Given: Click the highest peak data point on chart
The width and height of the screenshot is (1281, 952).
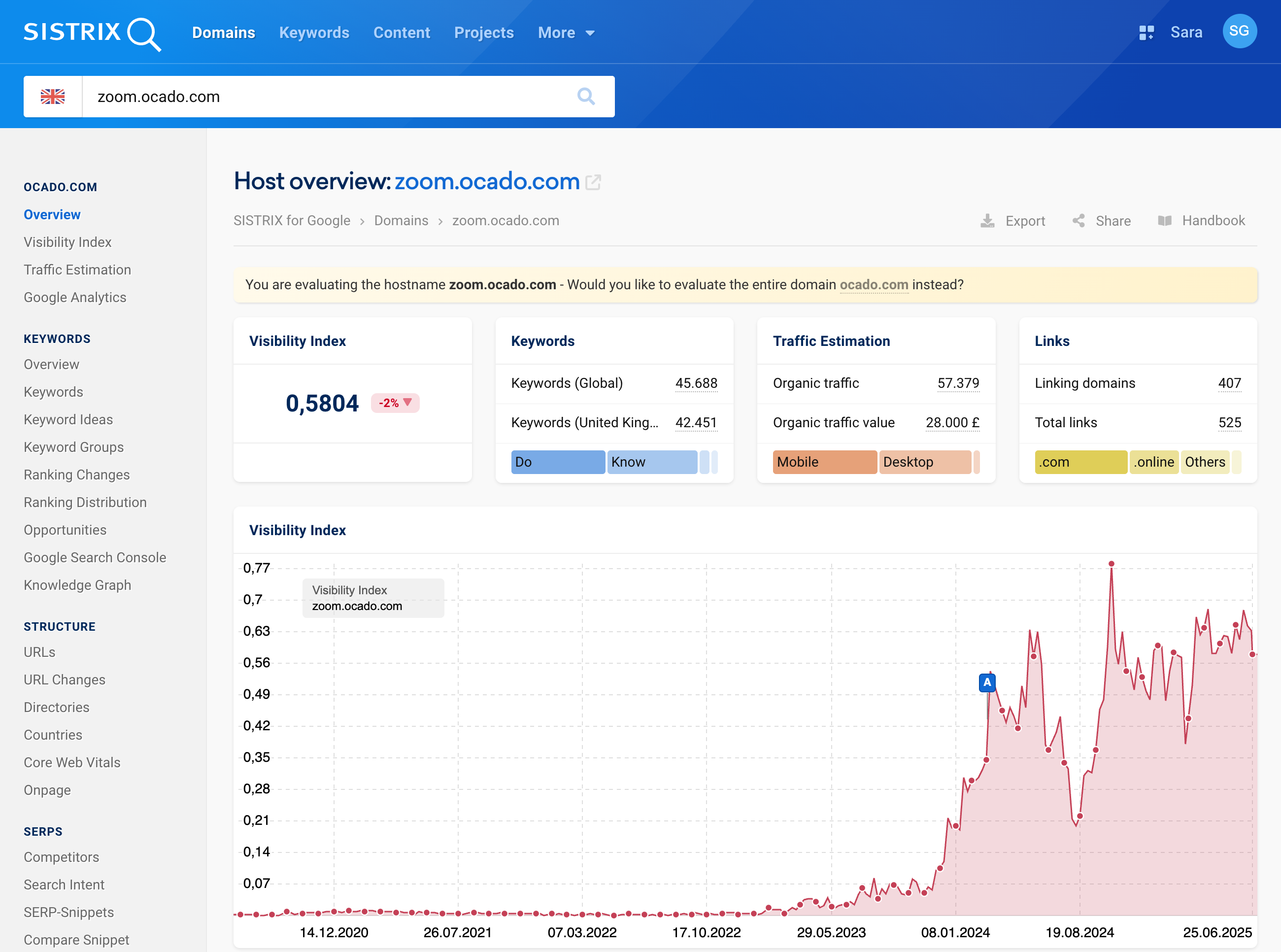Looking at the screenshot, I should (1112, 564).
